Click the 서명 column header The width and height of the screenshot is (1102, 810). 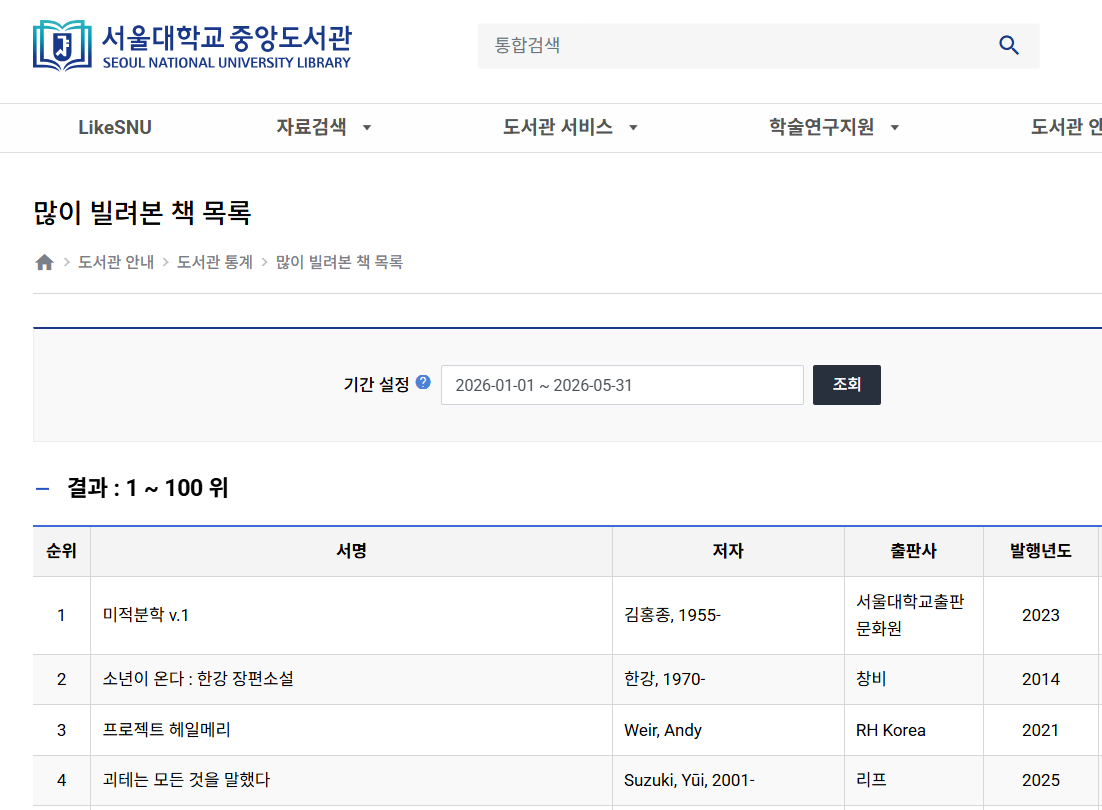coord(351,551)
